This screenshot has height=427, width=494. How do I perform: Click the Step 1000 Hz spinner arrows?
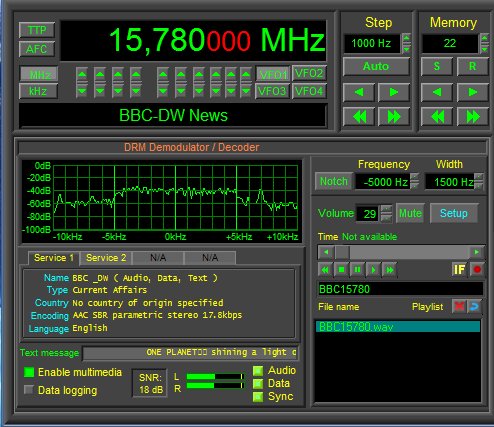(406, 43)
